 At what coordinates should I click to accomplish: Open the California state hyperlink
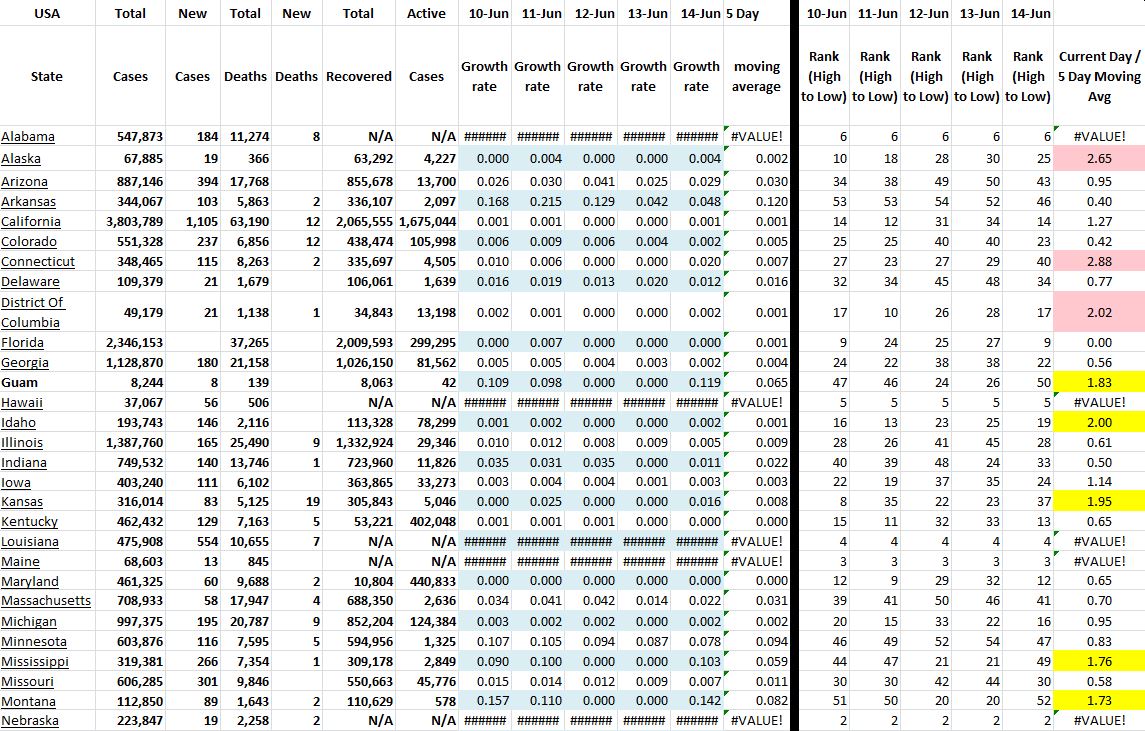30,221
